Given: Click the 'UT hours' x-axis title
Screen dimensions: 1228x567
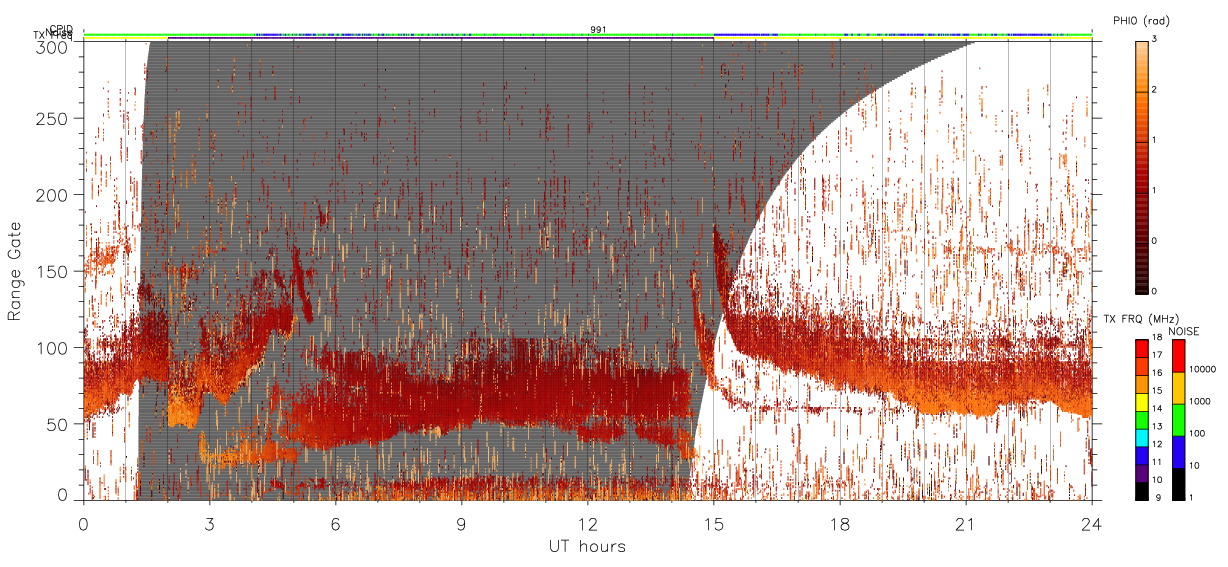Looking at the screenshot, I should (x=587, y=547).
